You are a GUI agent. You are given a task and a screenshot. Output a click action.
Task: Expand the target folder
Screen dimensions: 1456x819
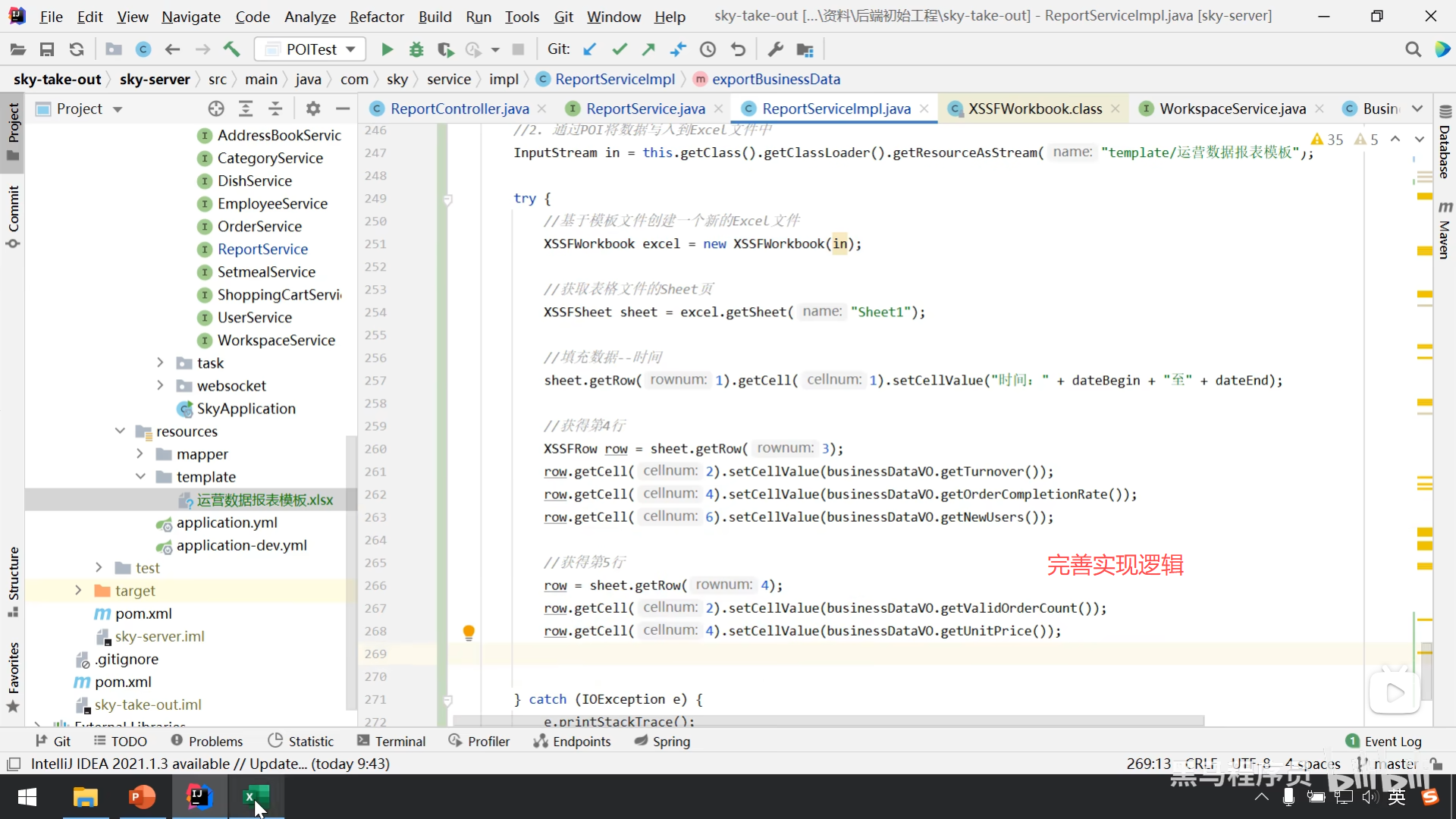tap(78, 591)
